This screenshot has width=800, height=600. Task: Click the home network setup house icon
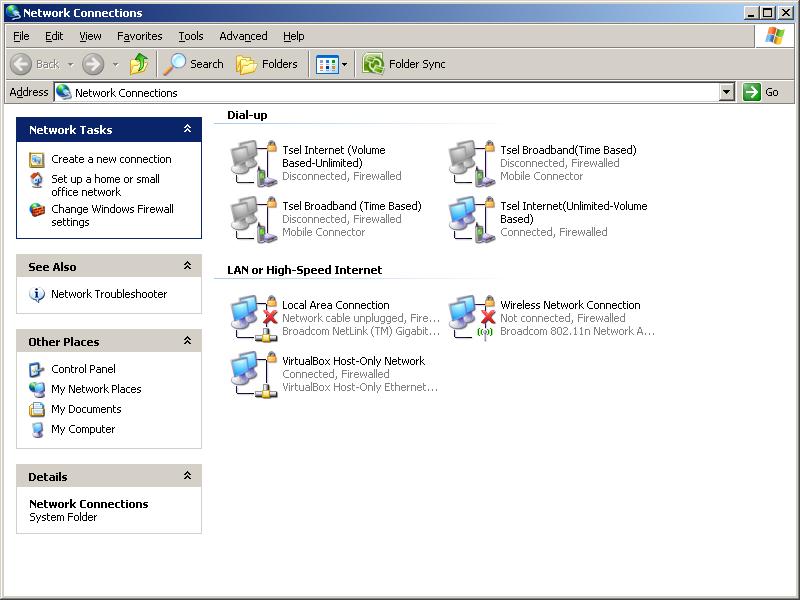pos(37,180)
